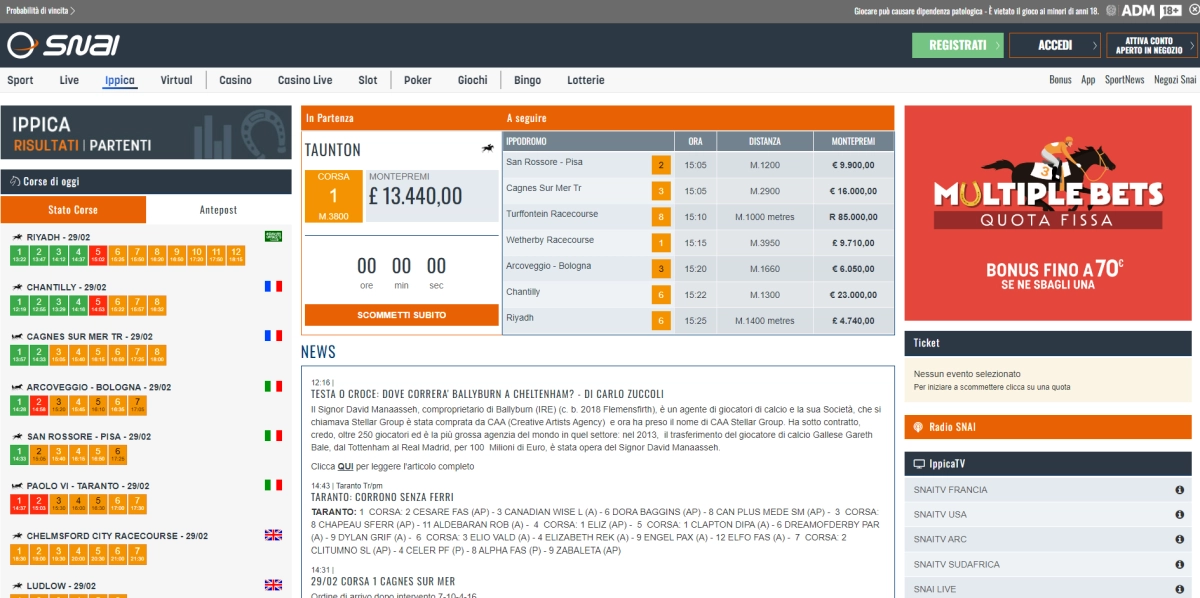Viewport: 1200px width, 598px height.
Task: Click the horse icon beside Riyadh - 29/02
Action: click(17, 237)
